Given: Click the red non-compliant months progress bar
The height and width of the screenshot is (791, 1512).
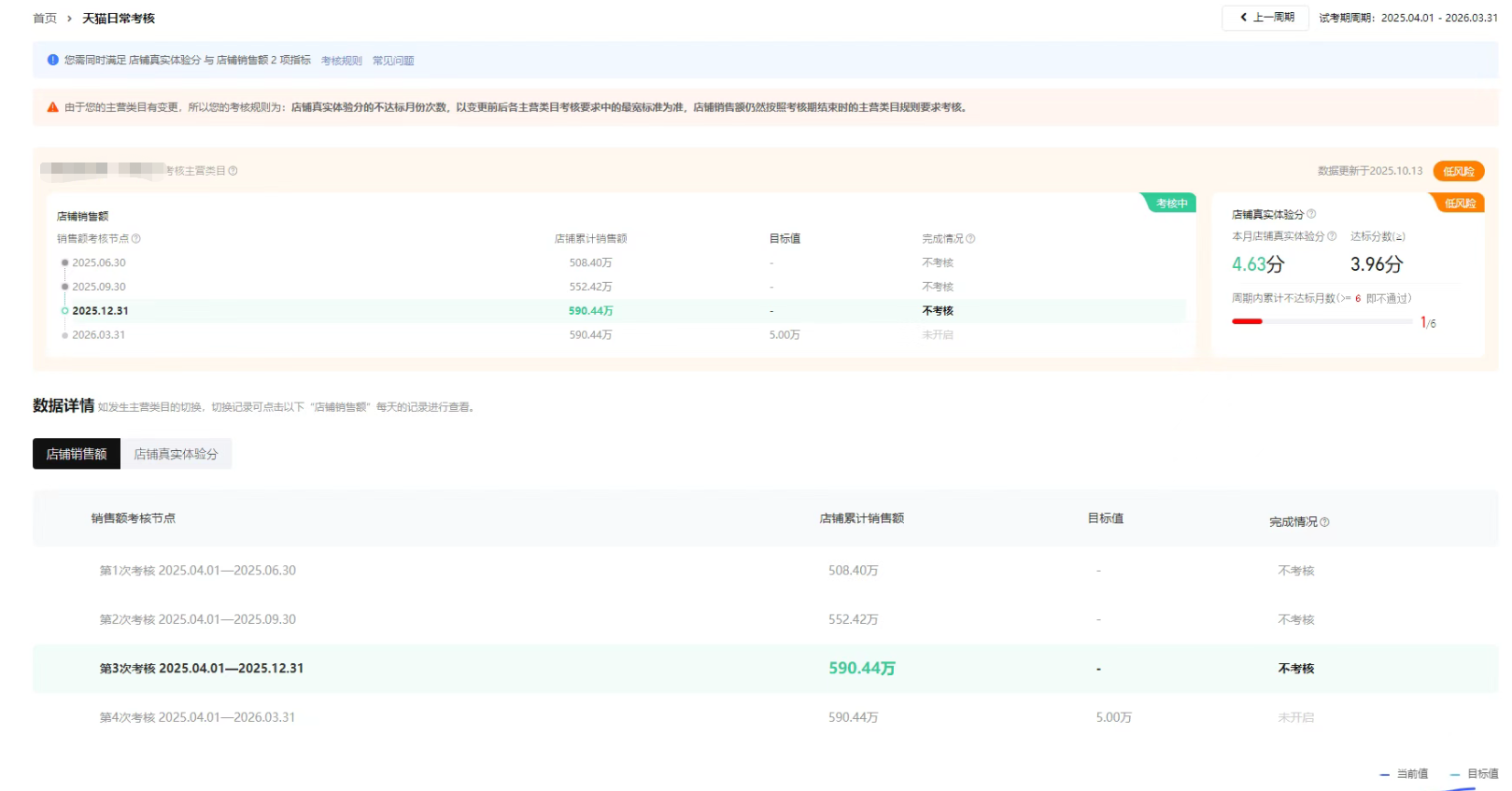Looking at the screenshot, I should pyautogui.click(x=1321, y=321).
